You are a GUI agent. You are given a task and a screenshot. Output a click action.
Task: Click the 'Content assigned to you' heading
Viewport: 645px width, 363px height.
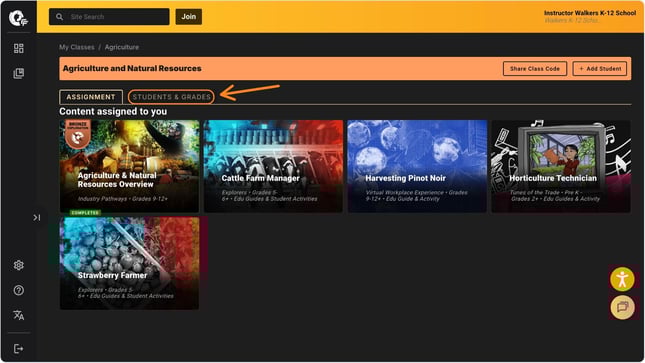tap(113, 112)
